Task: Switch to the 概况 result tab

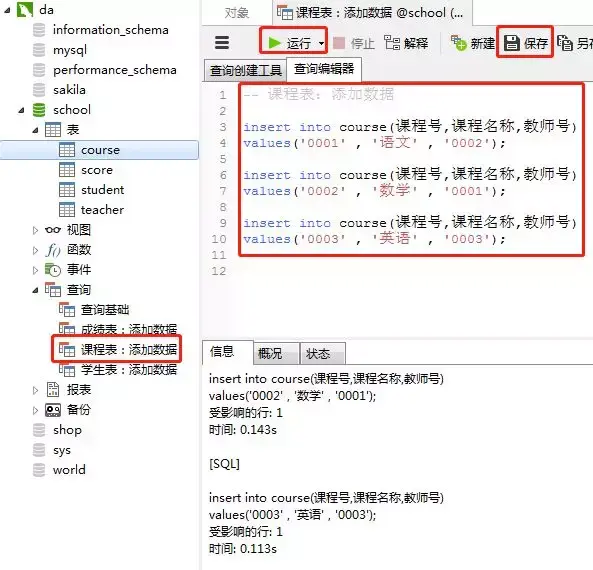Action: (276, 354)
